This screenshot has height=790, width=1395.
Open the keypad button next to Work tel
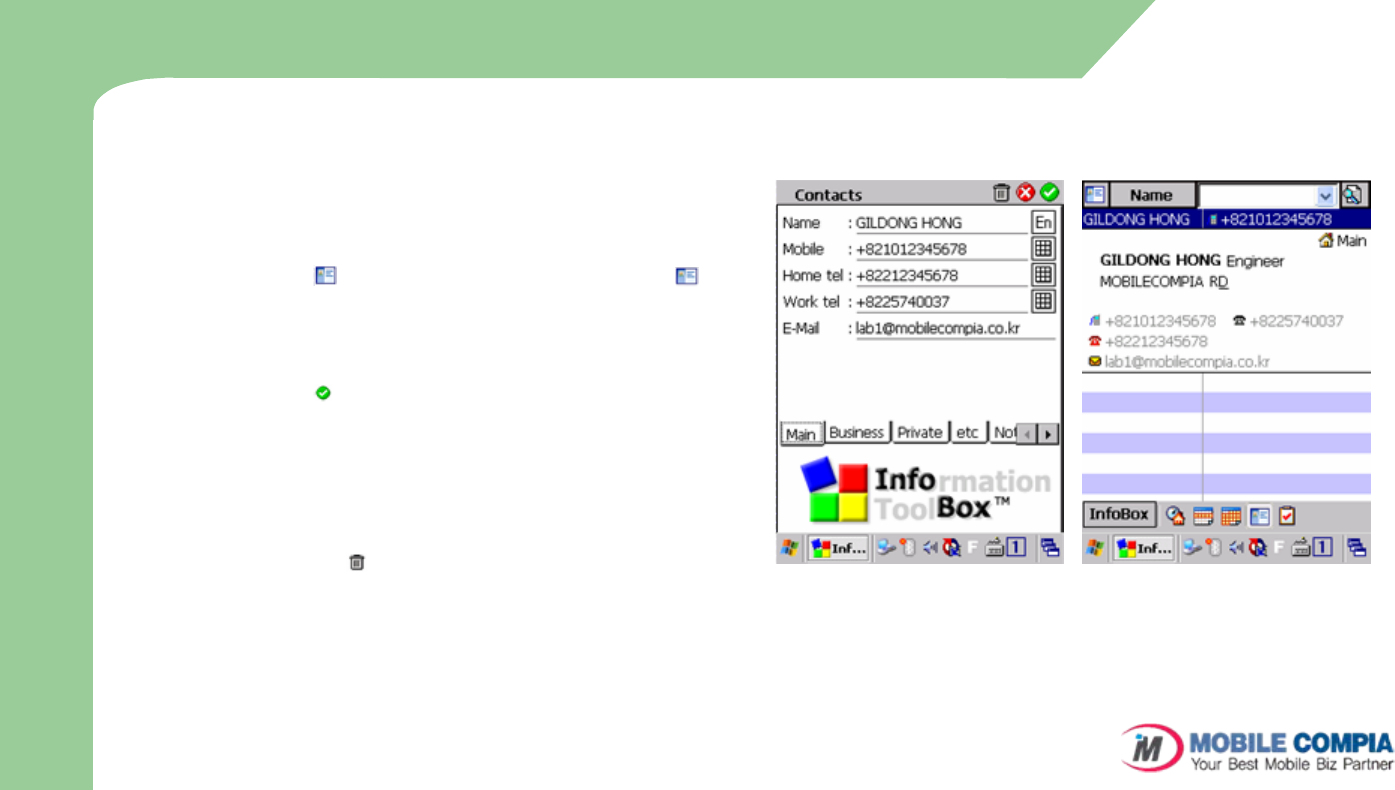pyautogui.click(x=1043, y=301)
